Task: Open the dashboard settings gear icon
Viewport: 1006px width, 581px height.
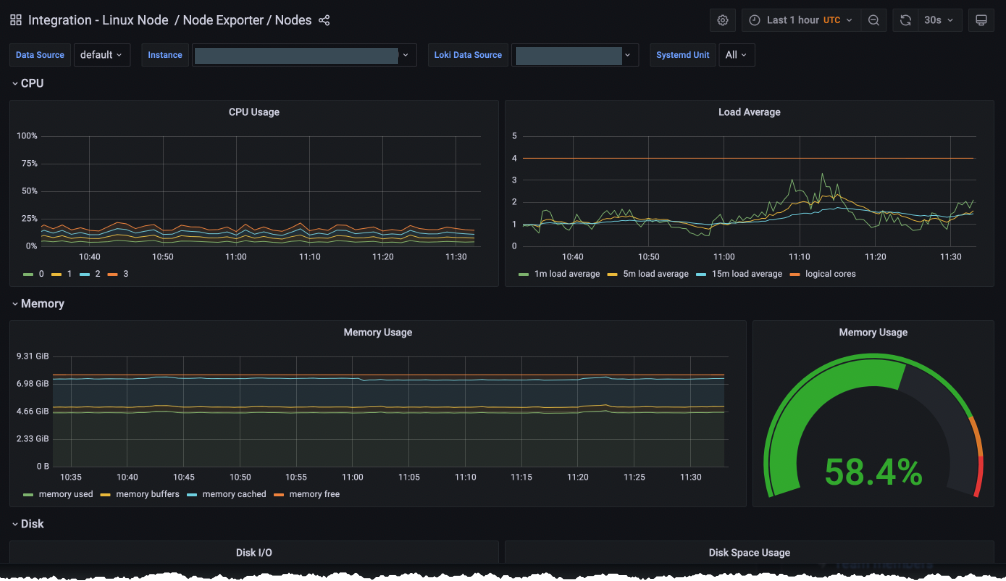Action: coord(722,20)
